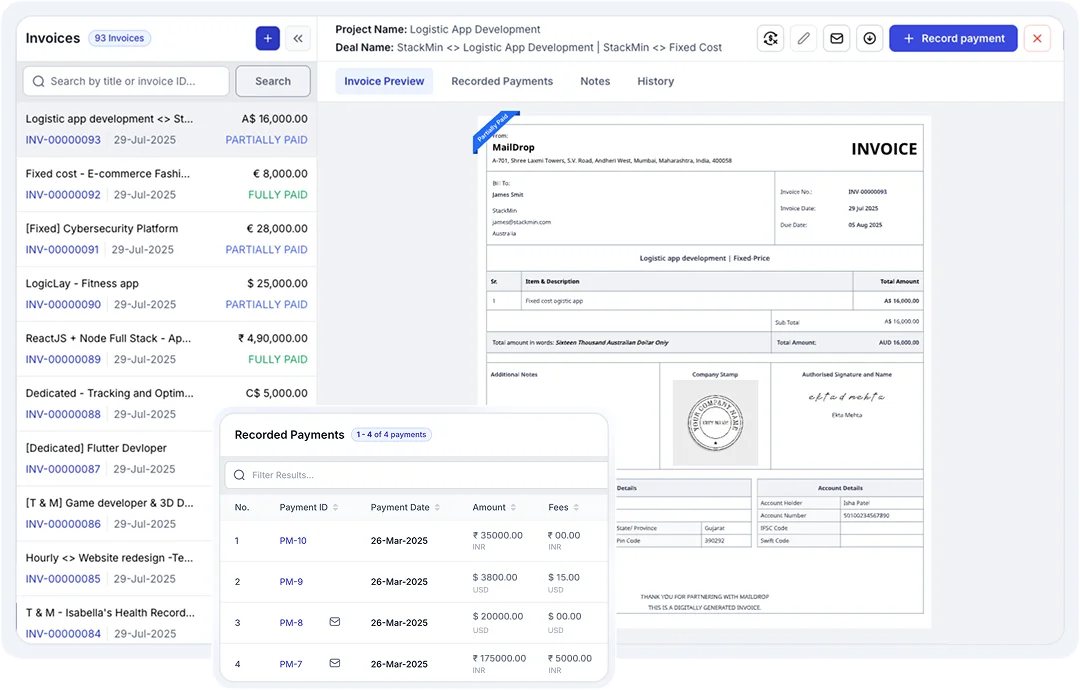Open payment link PM-10

pos(293,541)
